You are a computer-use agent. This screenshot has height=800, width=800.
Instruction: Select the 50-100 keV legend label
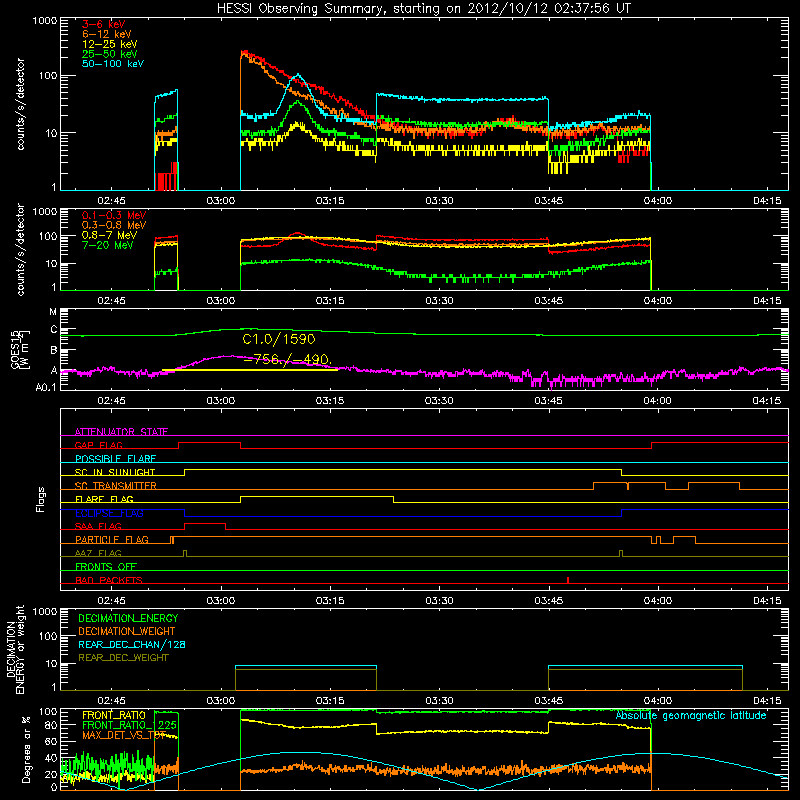point(113,64)
